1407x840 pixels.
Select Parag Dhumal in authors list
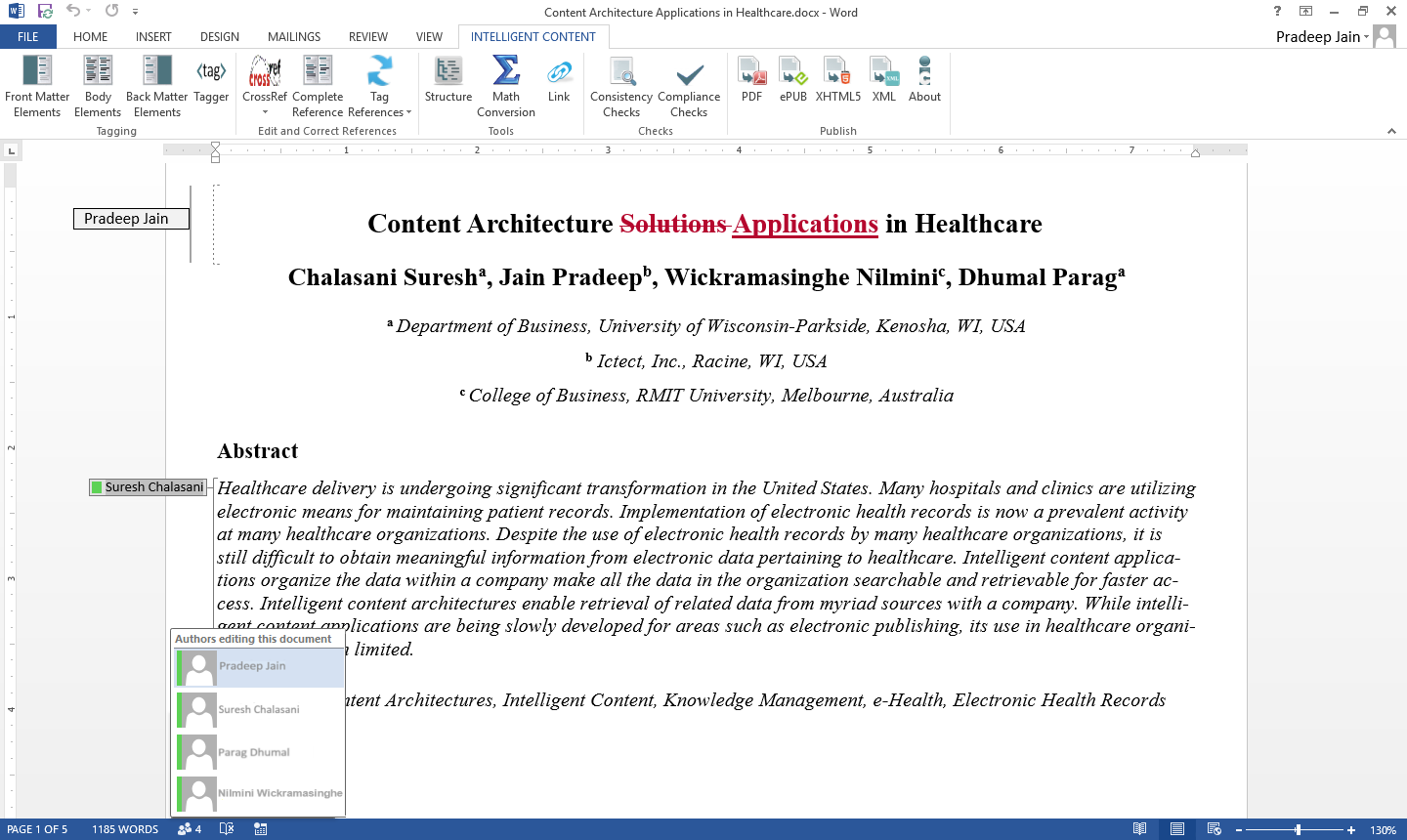pos(260,752)
